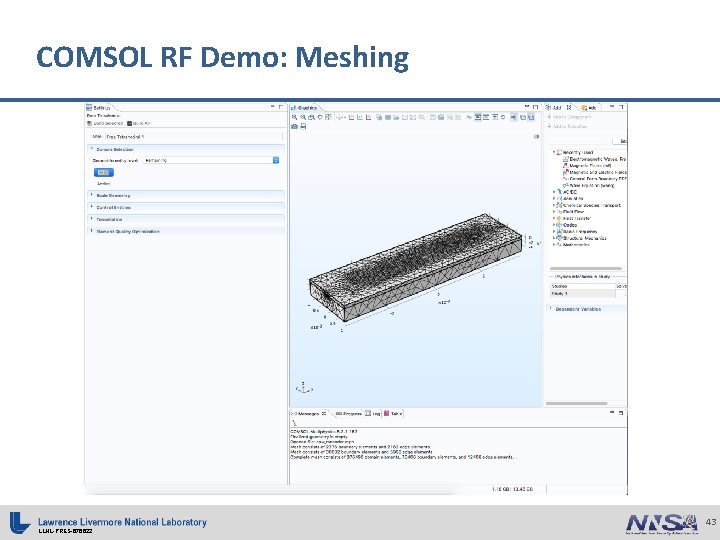Click the Add Physics panel horizontal scrollbar
Viewport: 720px width, 540px height.
tap(577, 404)
